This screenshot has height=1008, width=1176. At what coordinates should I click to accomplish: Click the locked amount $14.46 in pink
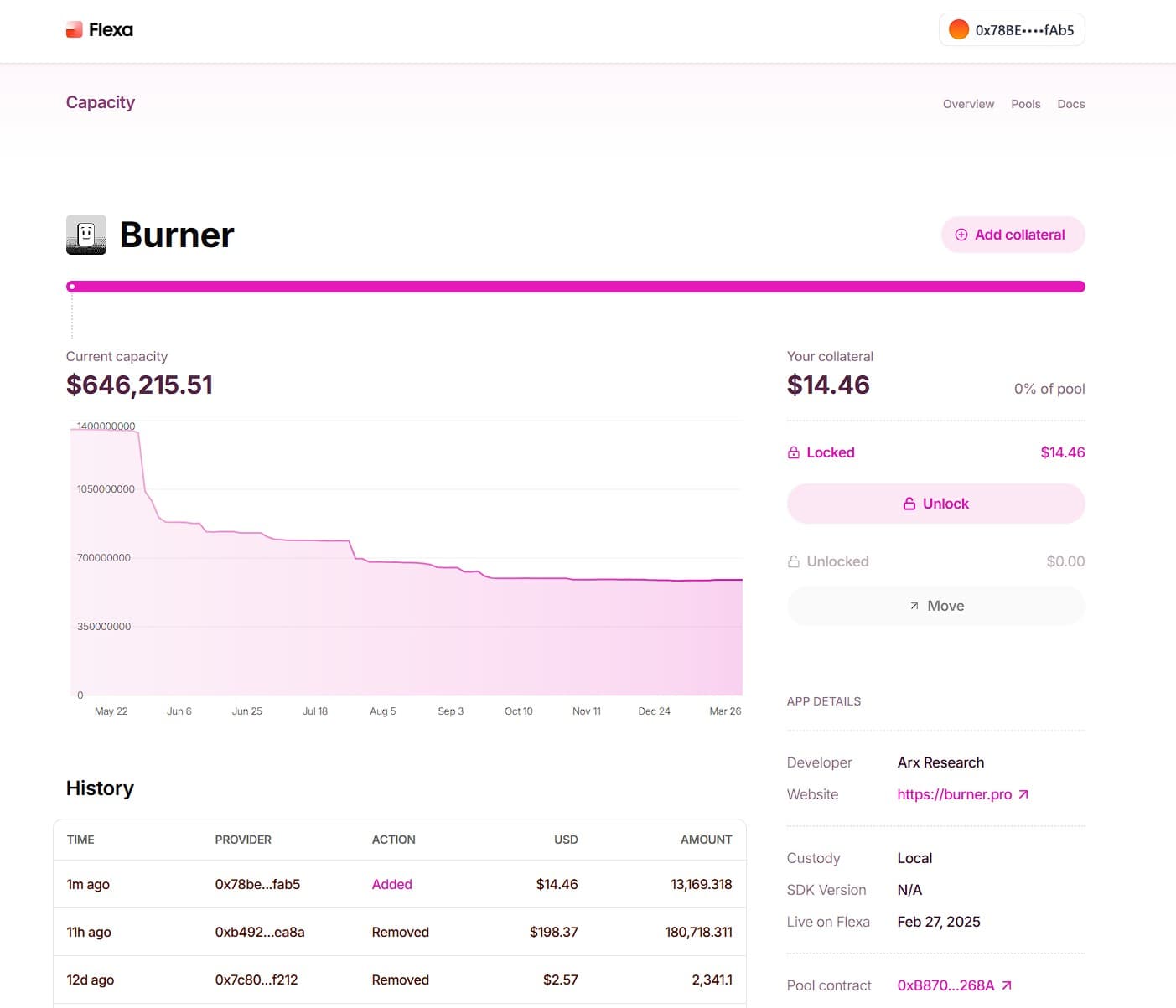(1062, 452)
